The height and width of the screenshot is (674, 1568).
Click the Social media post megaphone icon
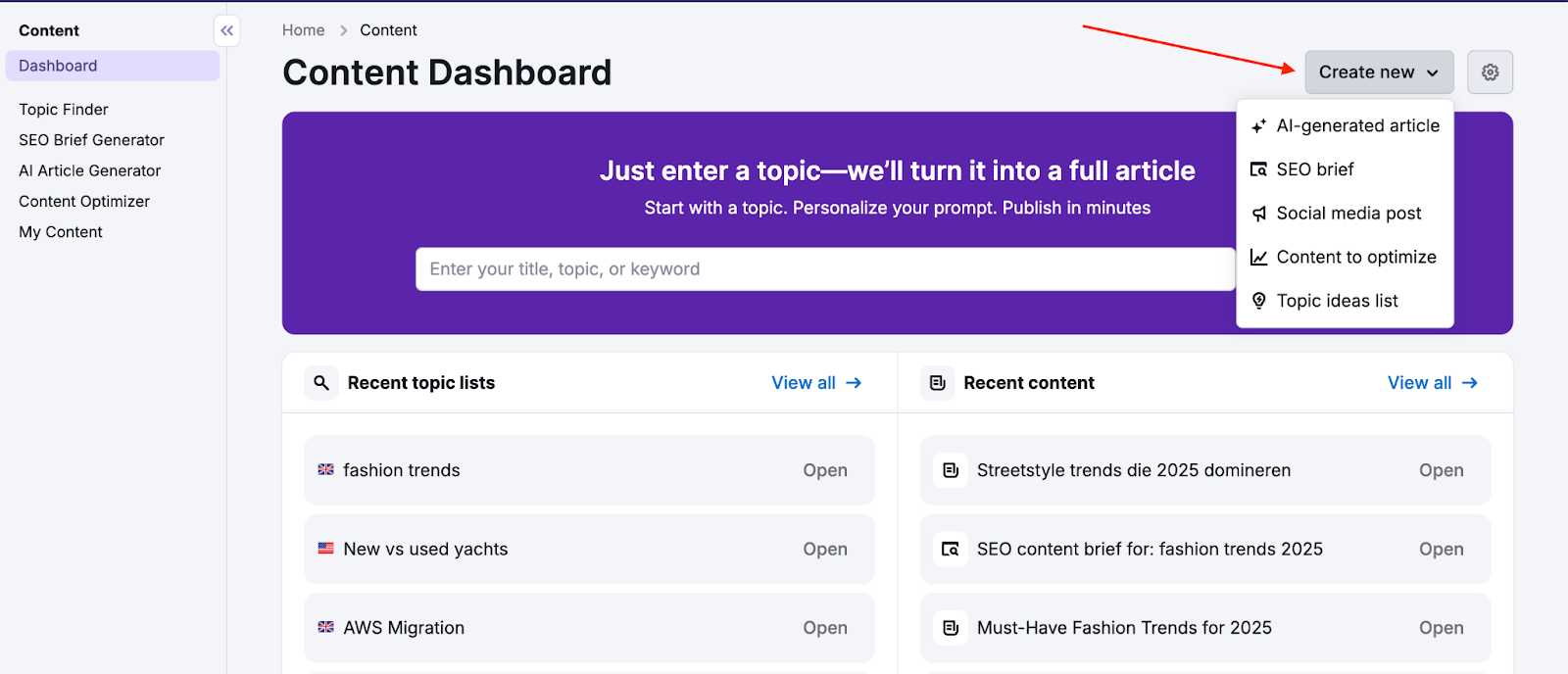1259,213
